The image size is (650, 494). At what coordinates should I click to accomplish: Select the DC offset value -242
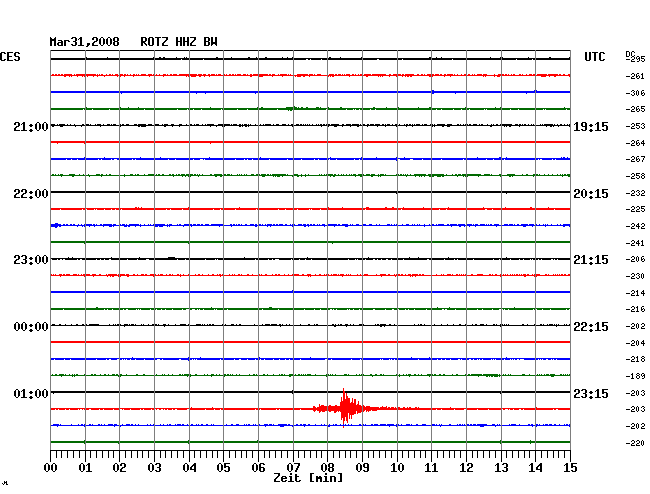(635, 226)
